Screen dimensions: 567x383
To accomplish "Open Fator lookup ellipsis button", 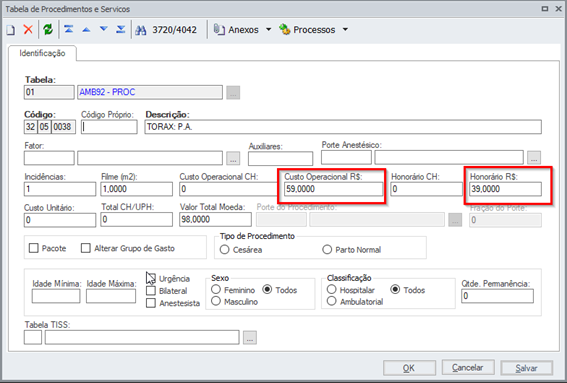I will coord(233,158).
